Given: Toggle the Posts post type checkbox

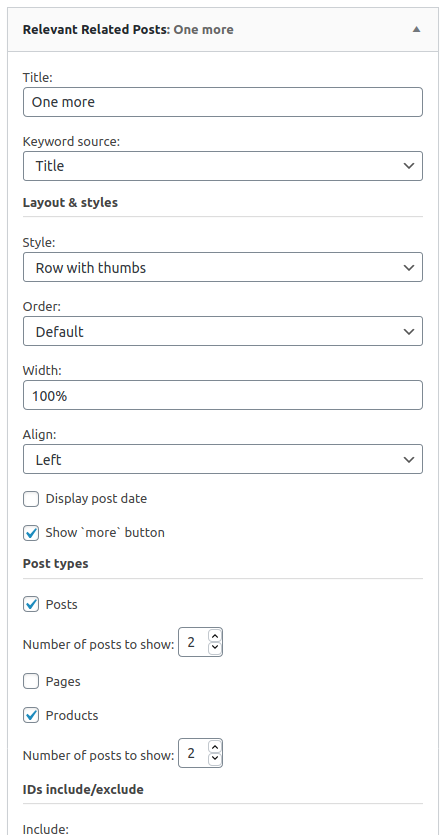Looking at the screenshot, I should [31, 604].
